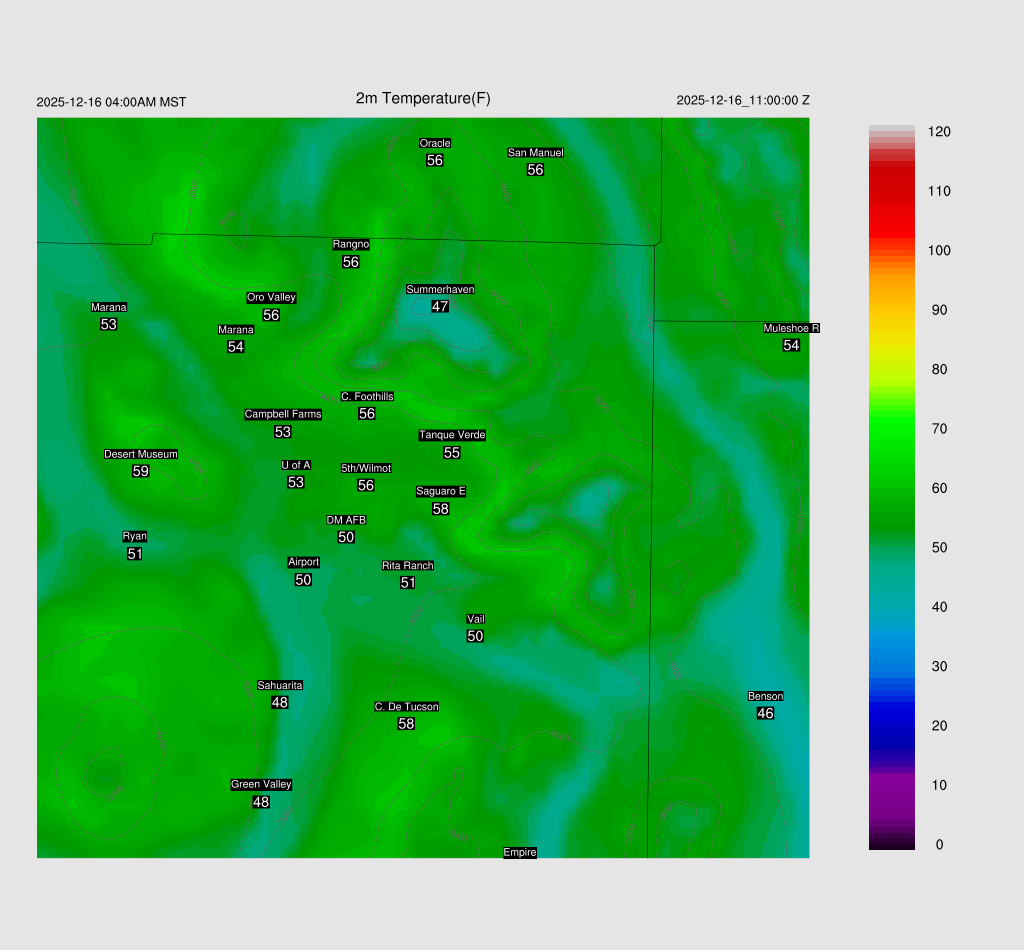Image resolution: width=1024 pixels, height=950 pixels.
Task: Click the U of A station label
Action: pos(296,465)
